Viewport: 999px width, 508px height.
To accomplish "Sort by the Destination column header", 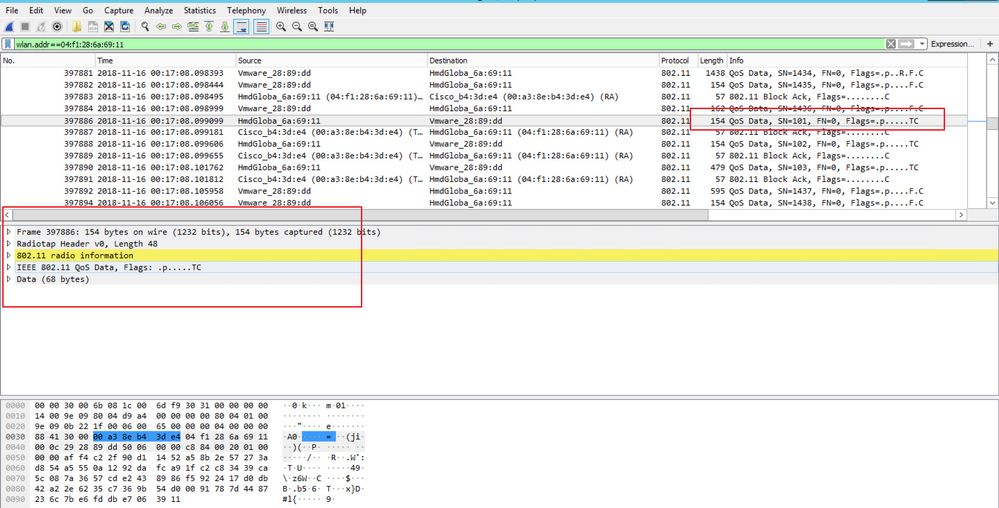I will coord(543,61).
